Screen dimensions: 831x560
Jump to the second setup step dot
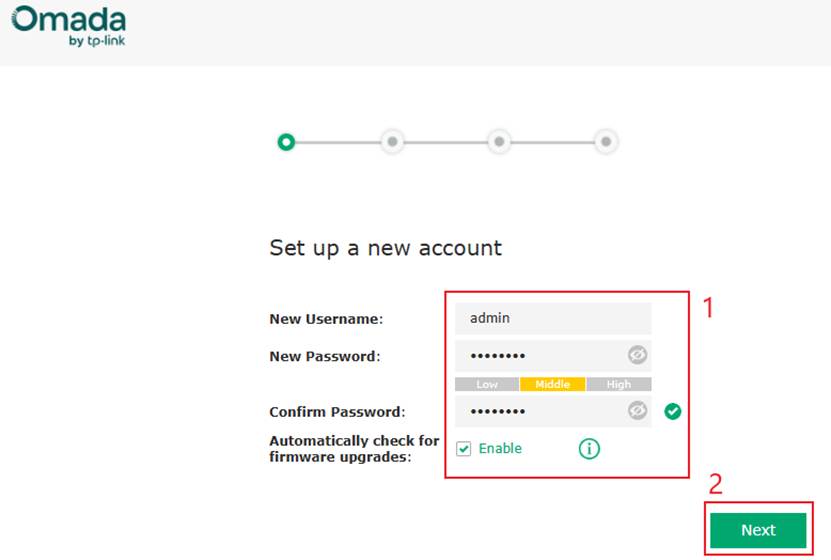393,142
